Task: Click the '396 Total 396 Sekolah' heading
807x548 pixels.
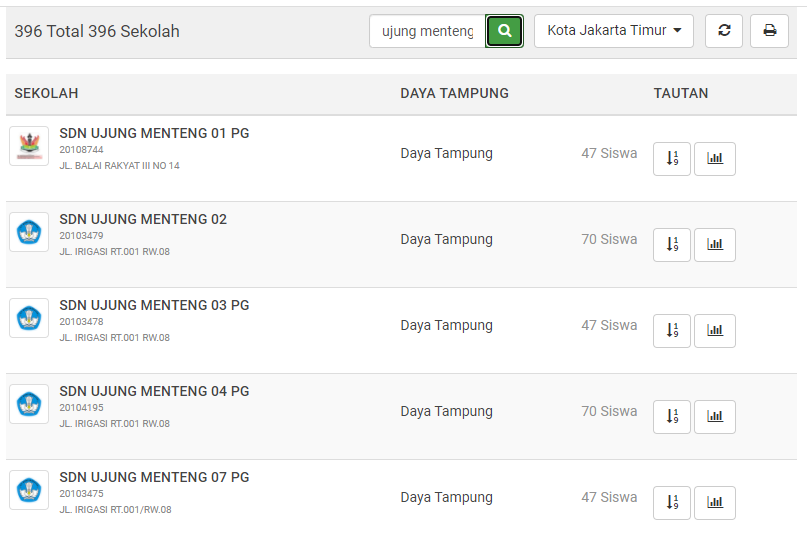Action: point(97,31)
